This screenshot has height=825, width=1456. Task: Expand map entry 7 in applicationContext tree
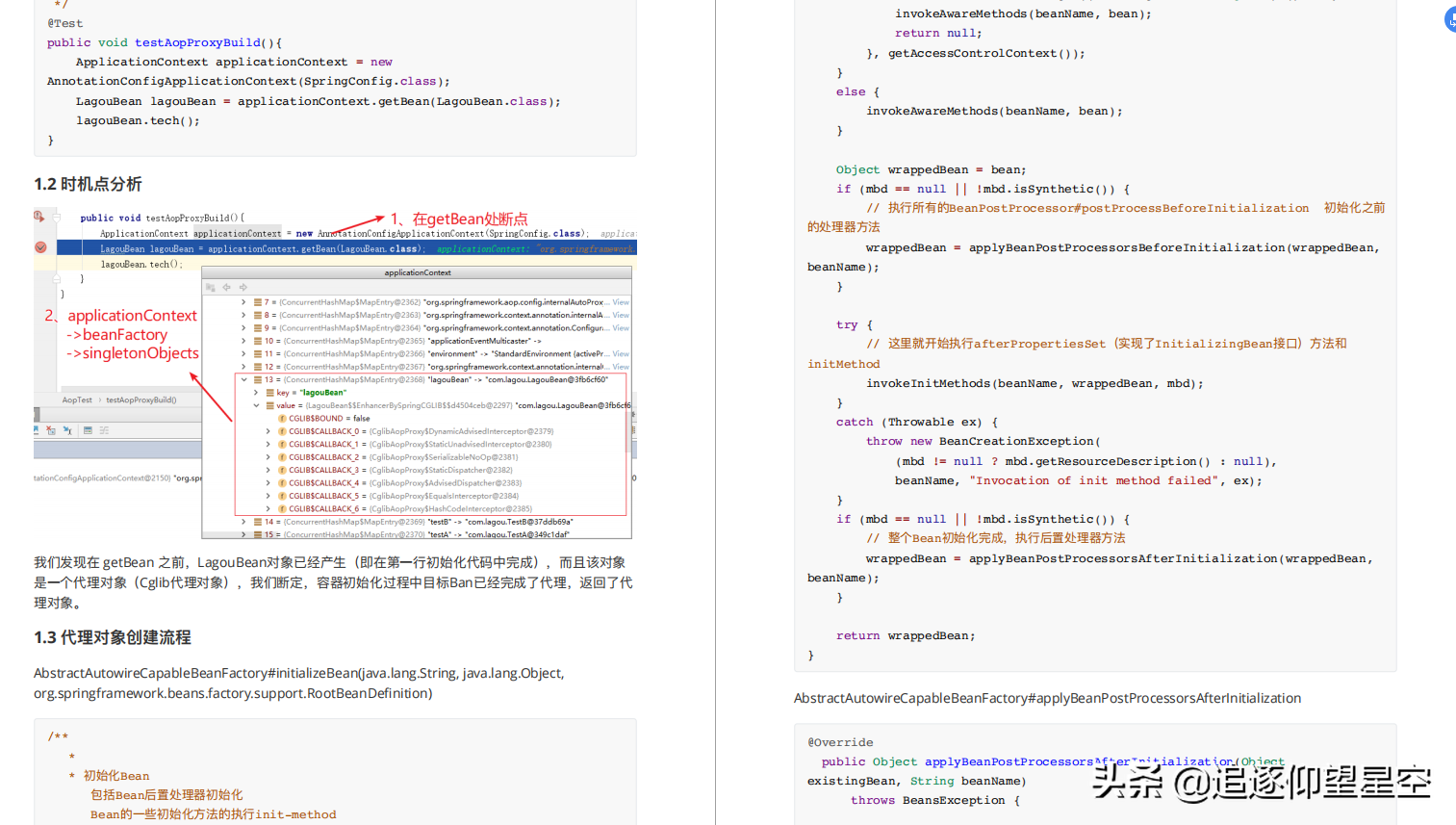243,302
